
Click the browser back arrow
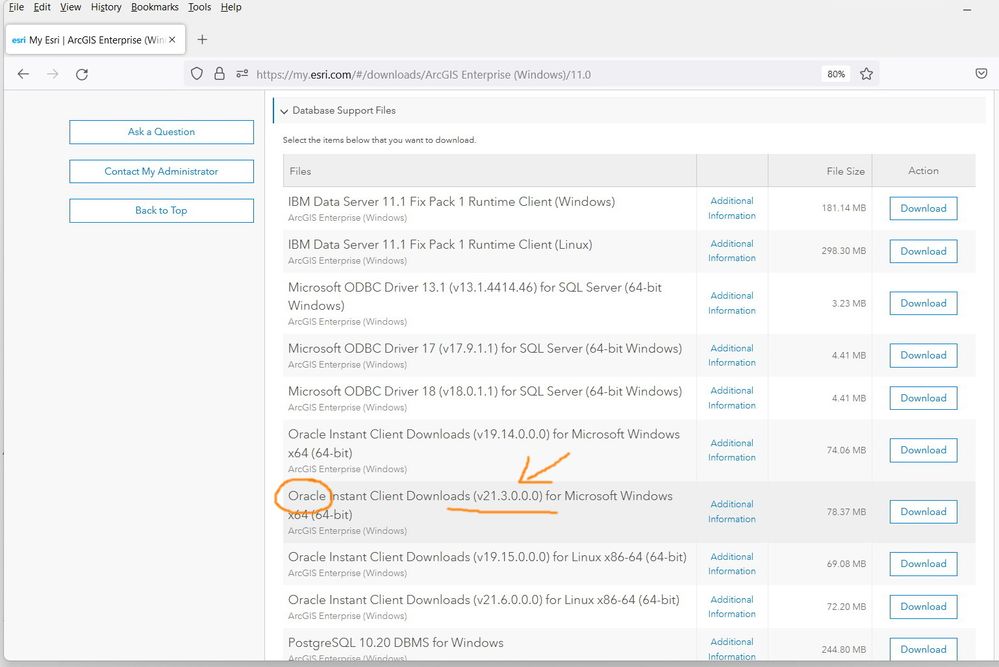24,74
